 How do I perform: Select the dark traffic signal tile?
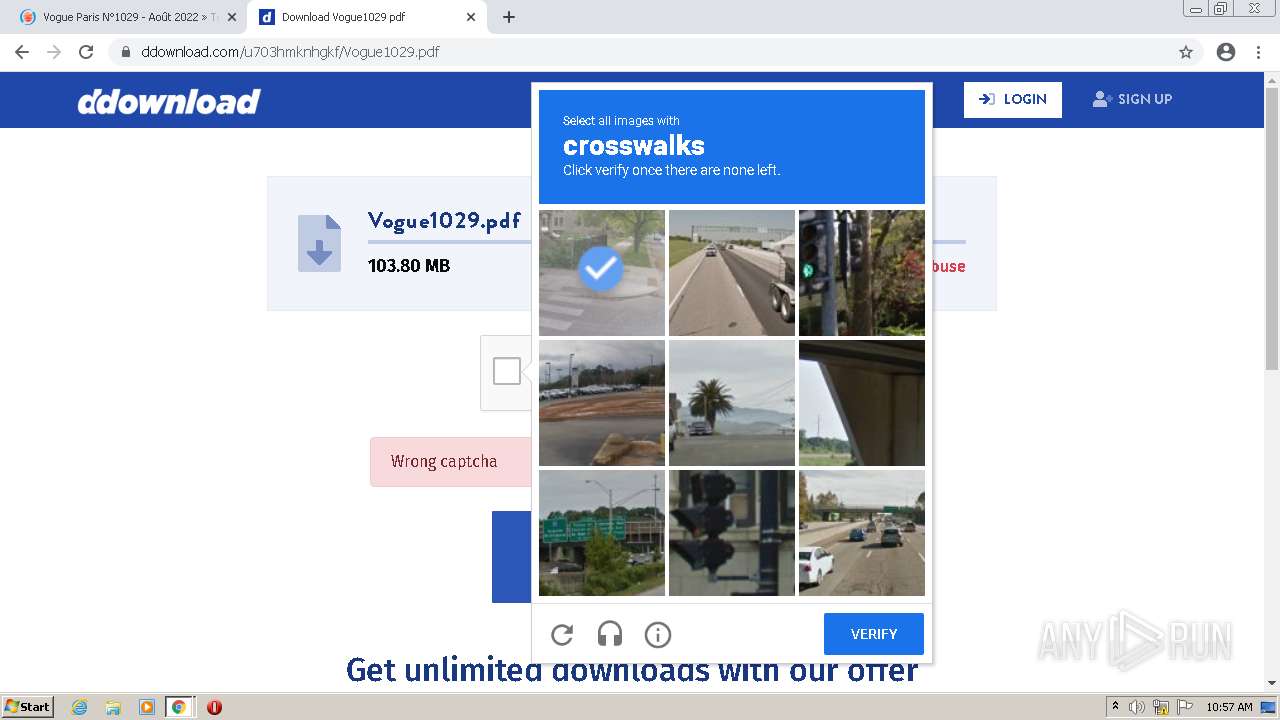click(x=732, y=533)
